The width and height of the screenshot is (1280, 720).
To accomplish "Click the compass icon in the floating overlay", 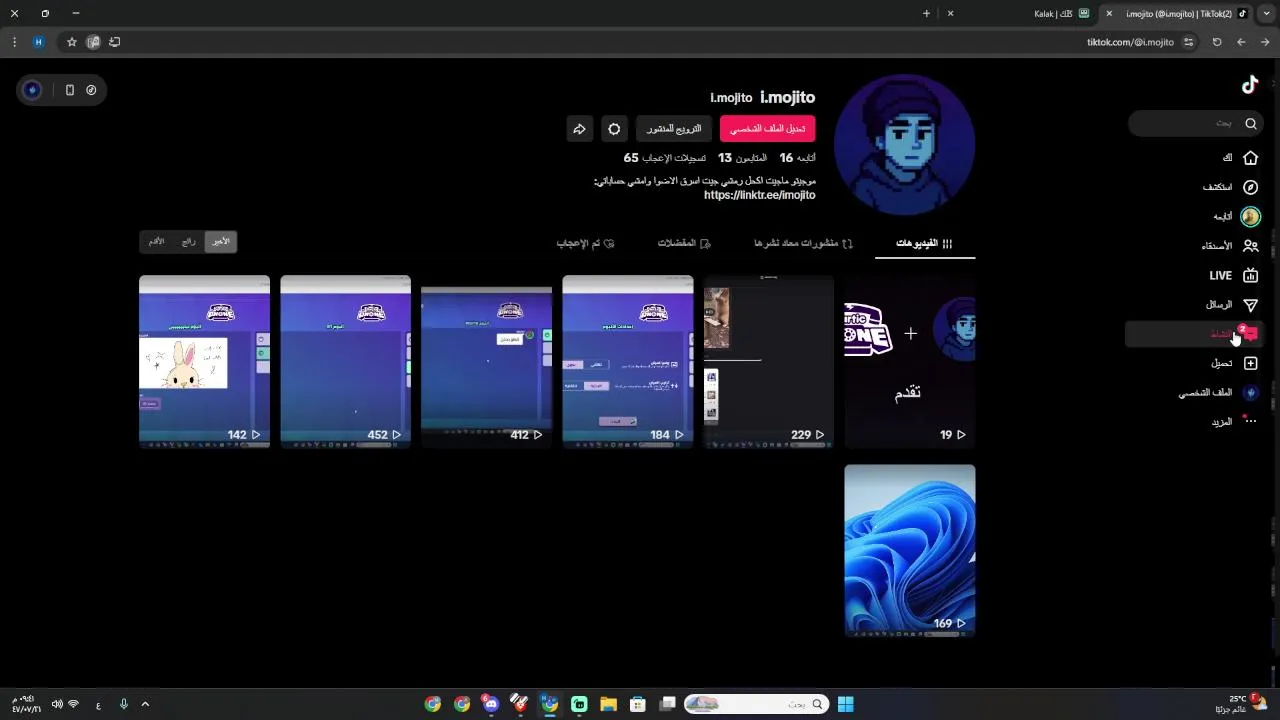I will point(91,90).
